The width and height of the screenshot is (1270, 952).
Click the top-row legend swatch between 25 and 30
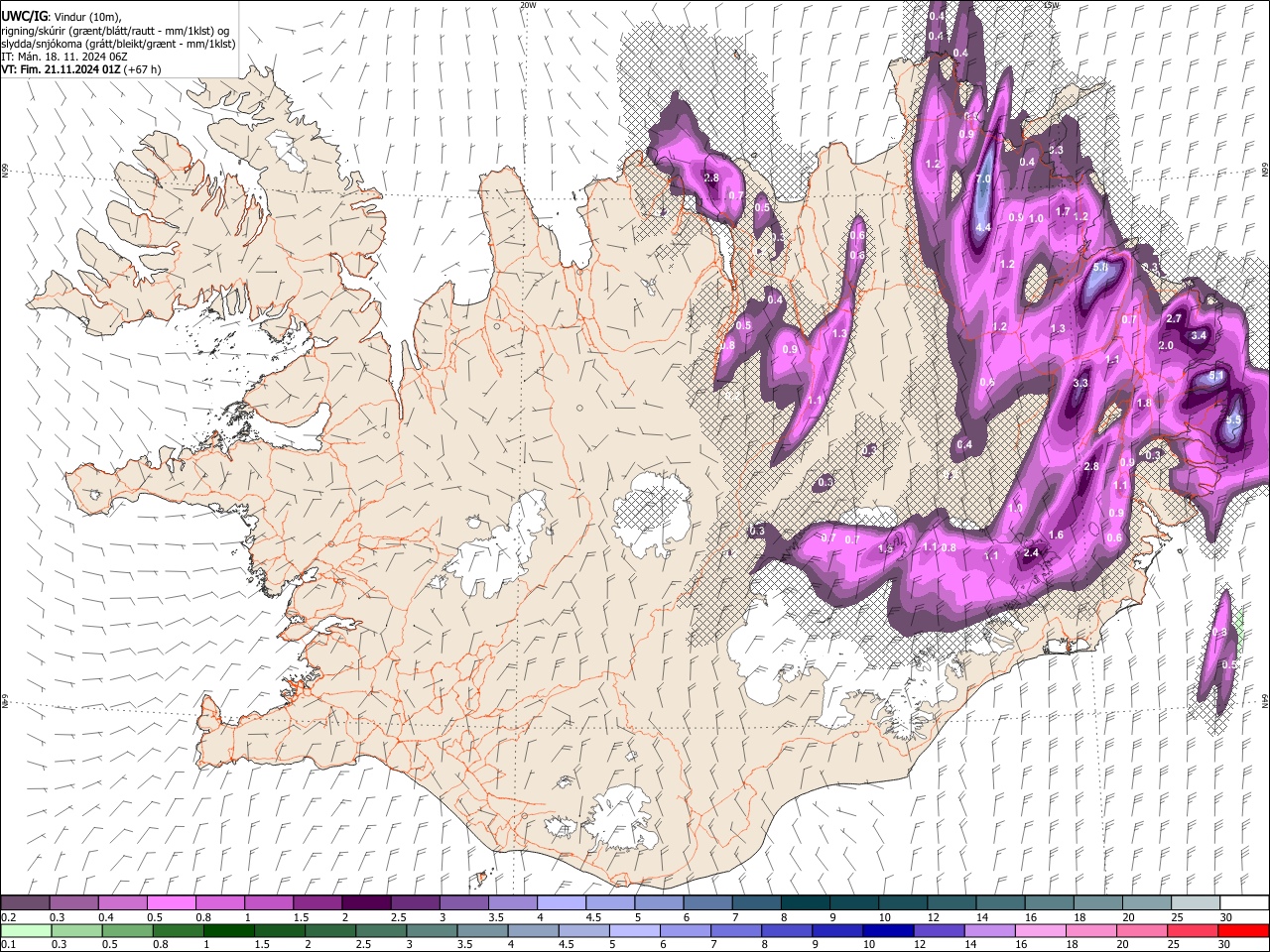click(x=1195, y=903)
